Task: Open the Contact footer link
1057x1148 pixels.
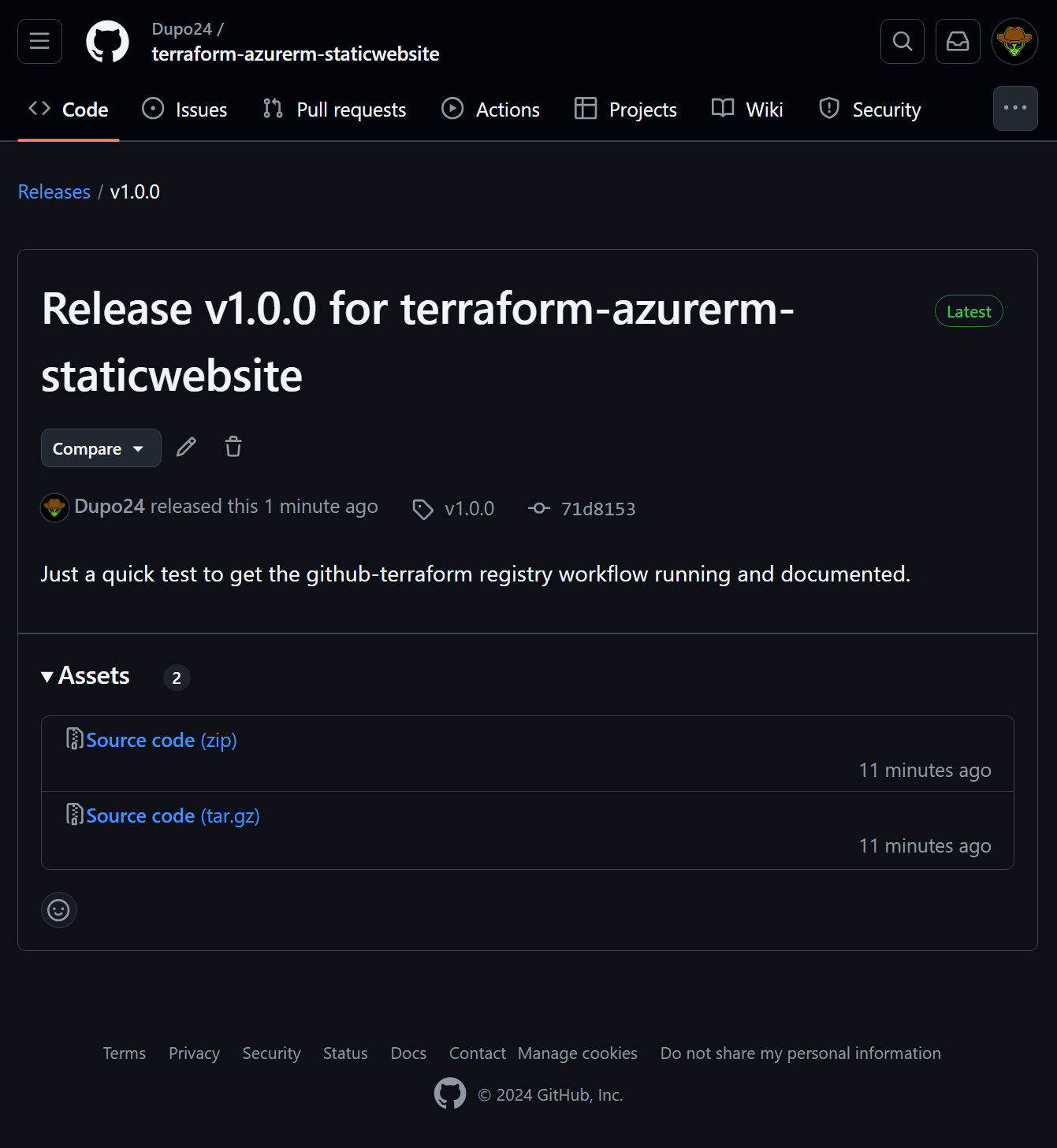Action: (x=478, y=1053)
